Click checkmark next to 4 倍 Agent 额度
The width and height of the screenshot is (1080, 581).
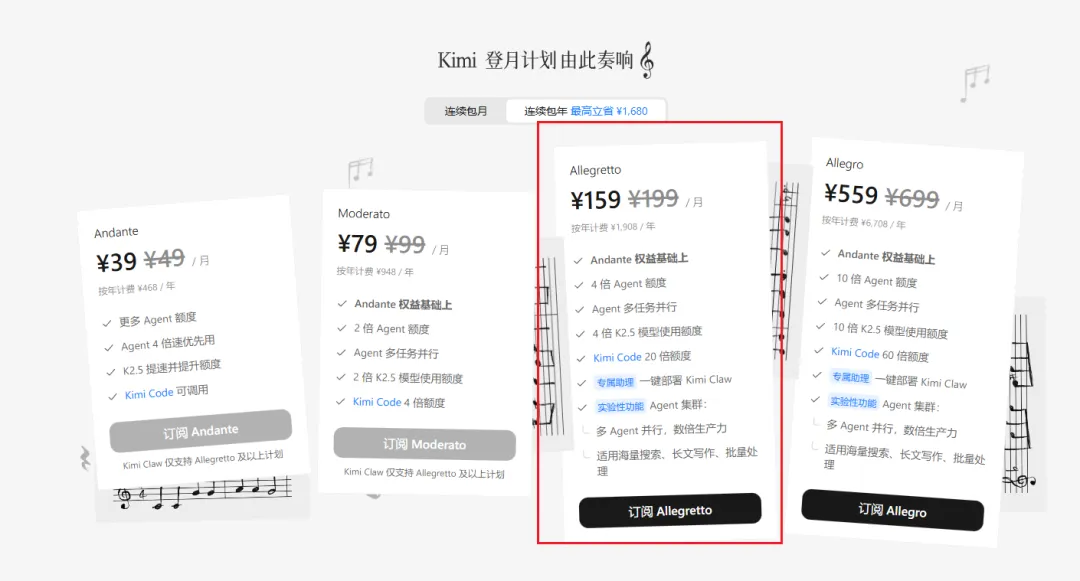579,285
